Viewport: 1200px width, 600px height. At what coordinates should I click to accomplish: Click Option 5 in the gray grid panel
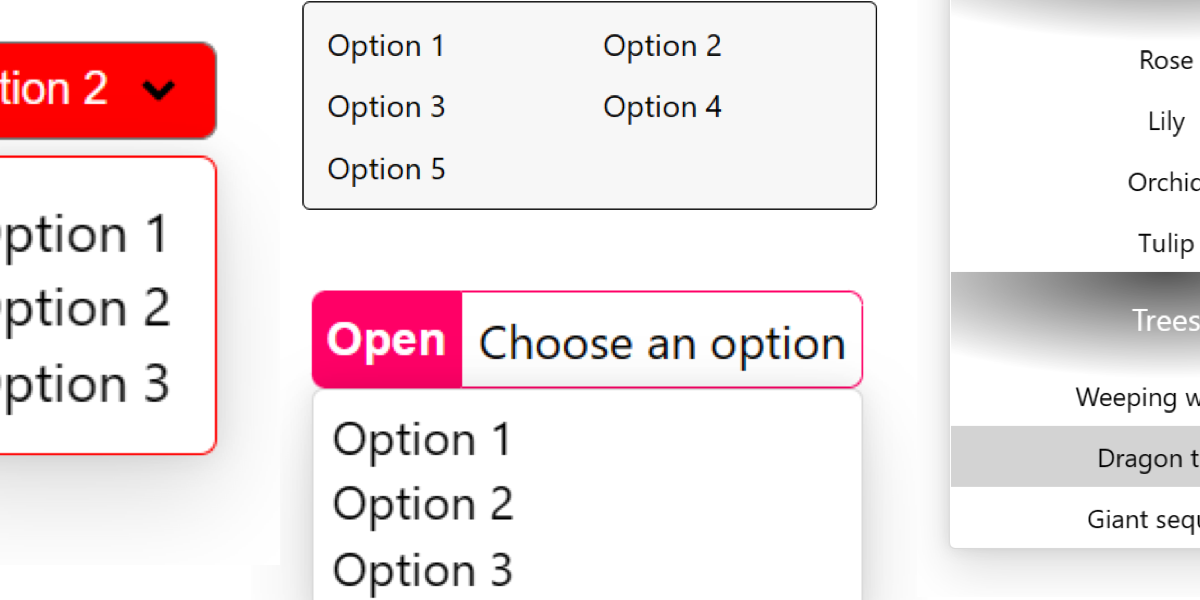386,169
